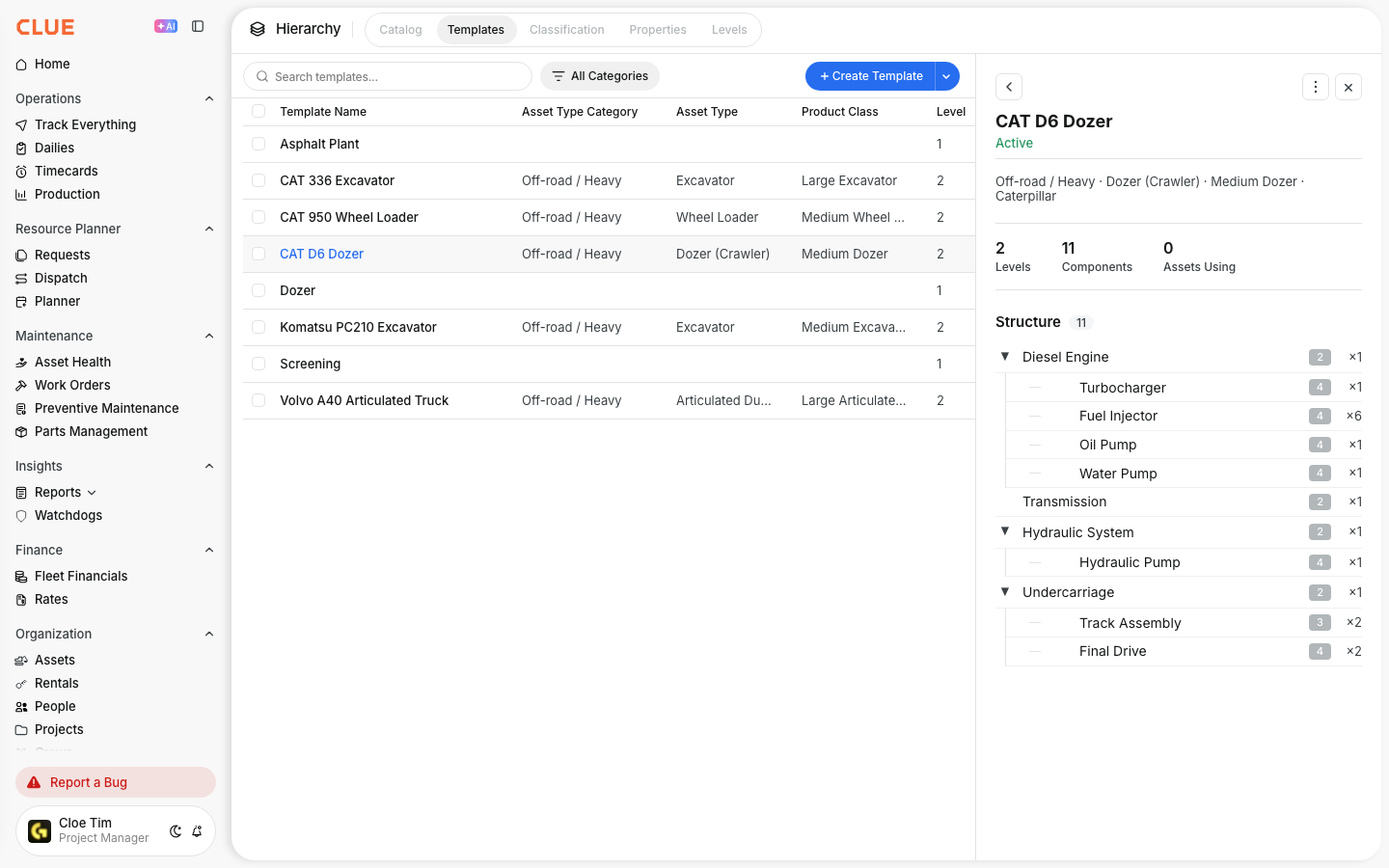Switch to the Levels tab
The height and width of the screenshot is (868, 1389).
(x=729, y=30)
